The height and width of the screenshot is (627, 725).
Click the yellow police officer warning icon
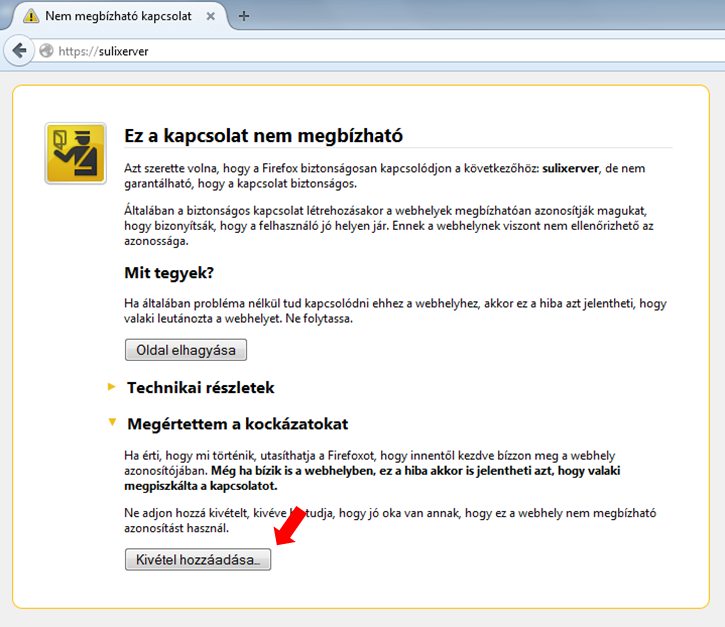[x=75, y=153]
